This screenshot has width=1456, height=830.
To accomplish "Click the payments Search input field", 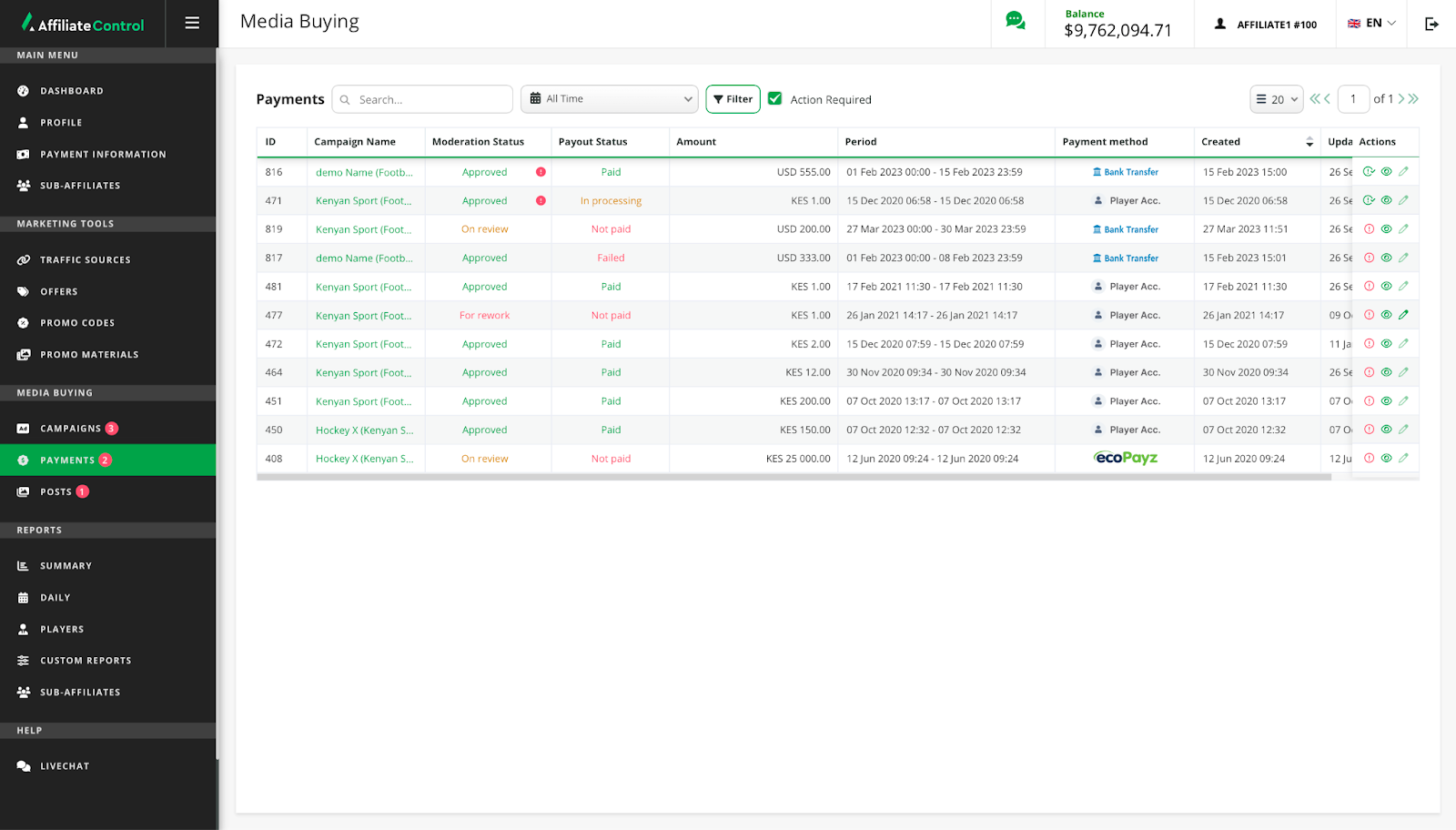I will pos(430,99).
